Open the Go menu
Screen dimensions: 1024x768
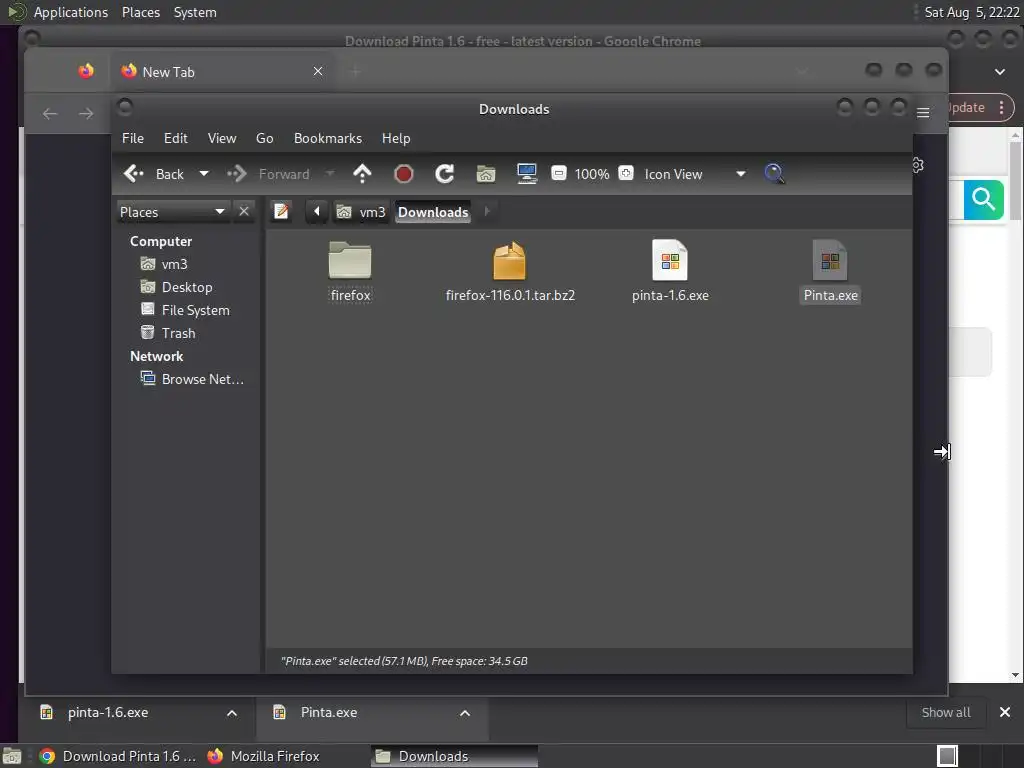(264, 138)
